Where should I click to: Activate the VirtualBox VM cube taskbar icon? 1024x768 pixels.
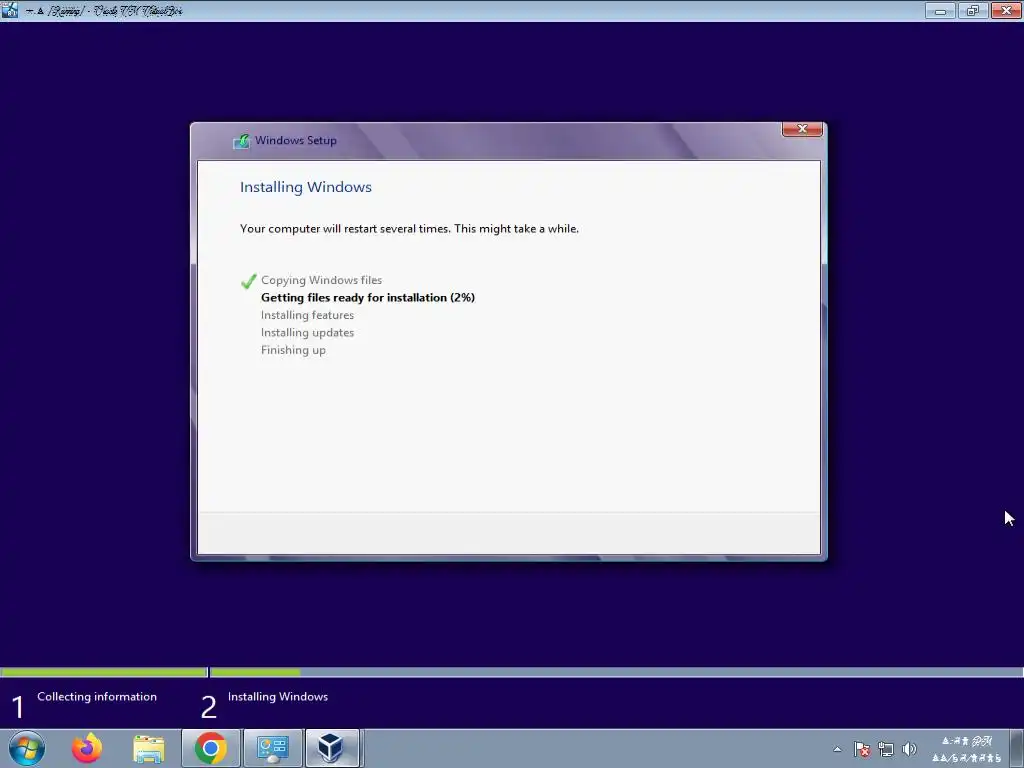[331, 748]
